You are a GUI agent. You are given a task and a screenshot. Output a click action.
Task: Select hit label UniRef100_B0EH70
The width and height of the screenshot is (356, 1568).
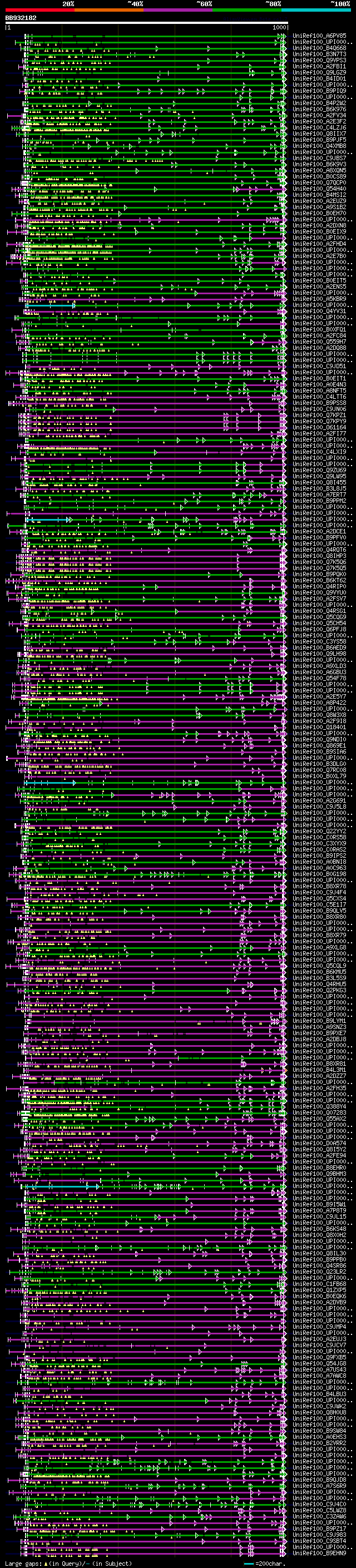(x=319, y=213)
